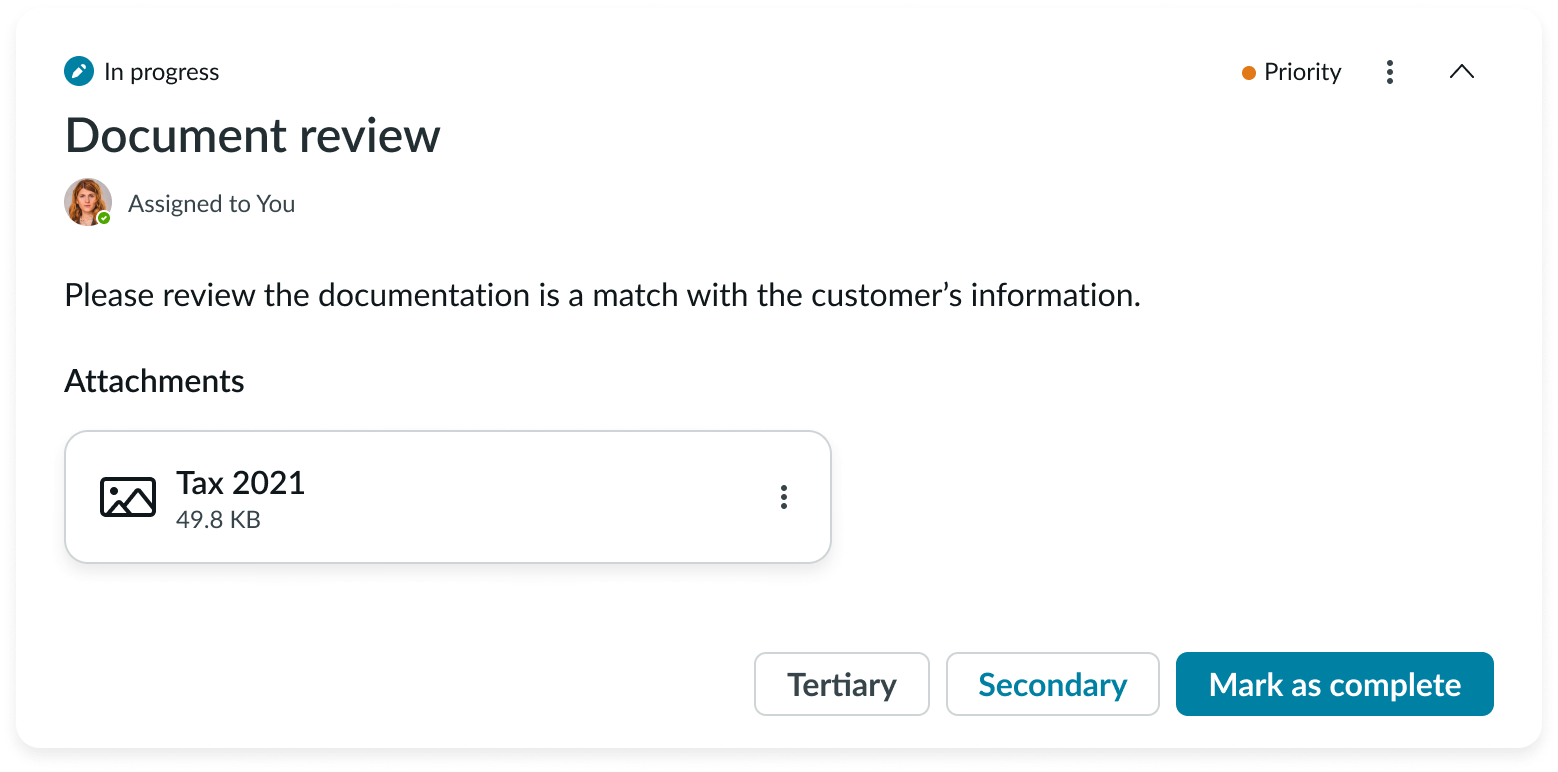Click the Assigned to You text
Viewport: 1558px width, 772px height.
coord(211,204)
